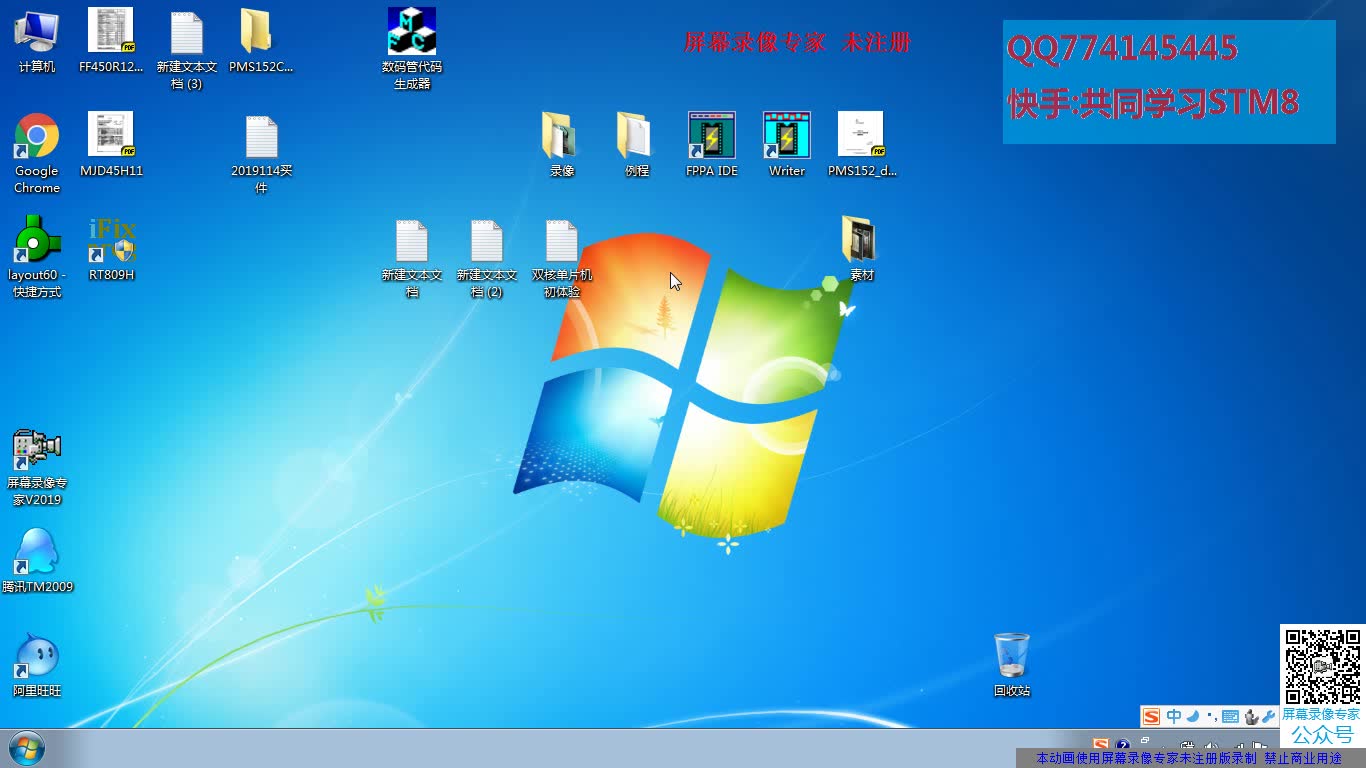Select the PMS152C folder icon
The image size is (1366, 768).
261,42
